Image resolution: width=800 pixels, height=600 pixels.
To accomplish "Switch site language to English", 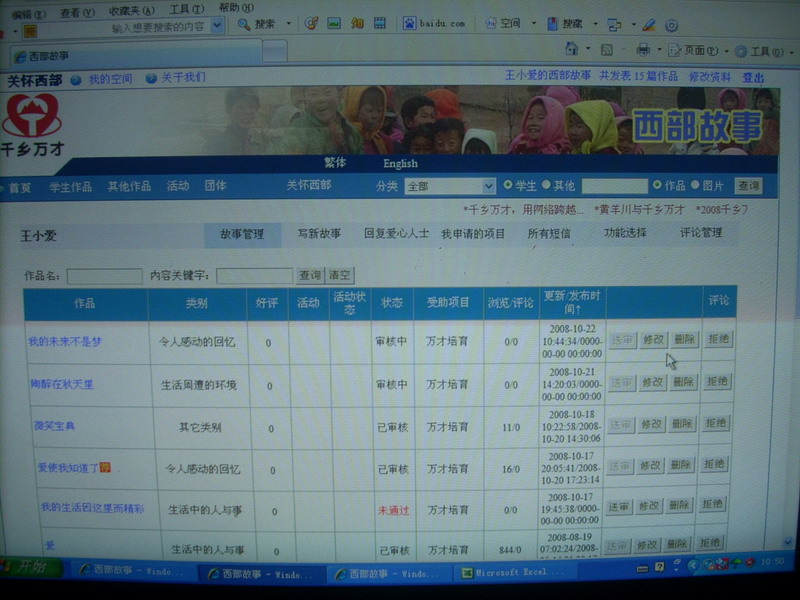I will point(400,164).
